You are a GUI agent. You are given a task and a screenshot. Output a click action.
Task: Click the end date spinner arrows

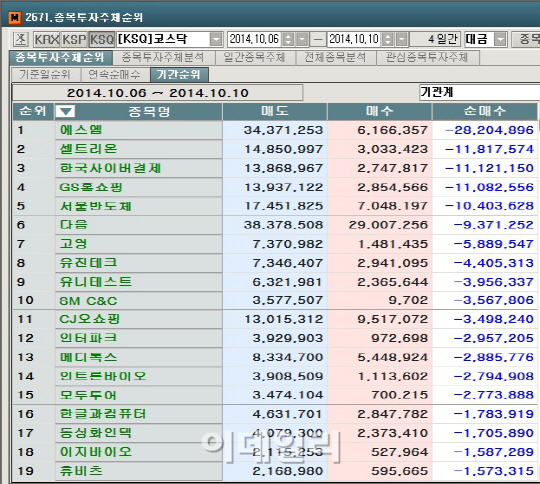click(388, 39)
